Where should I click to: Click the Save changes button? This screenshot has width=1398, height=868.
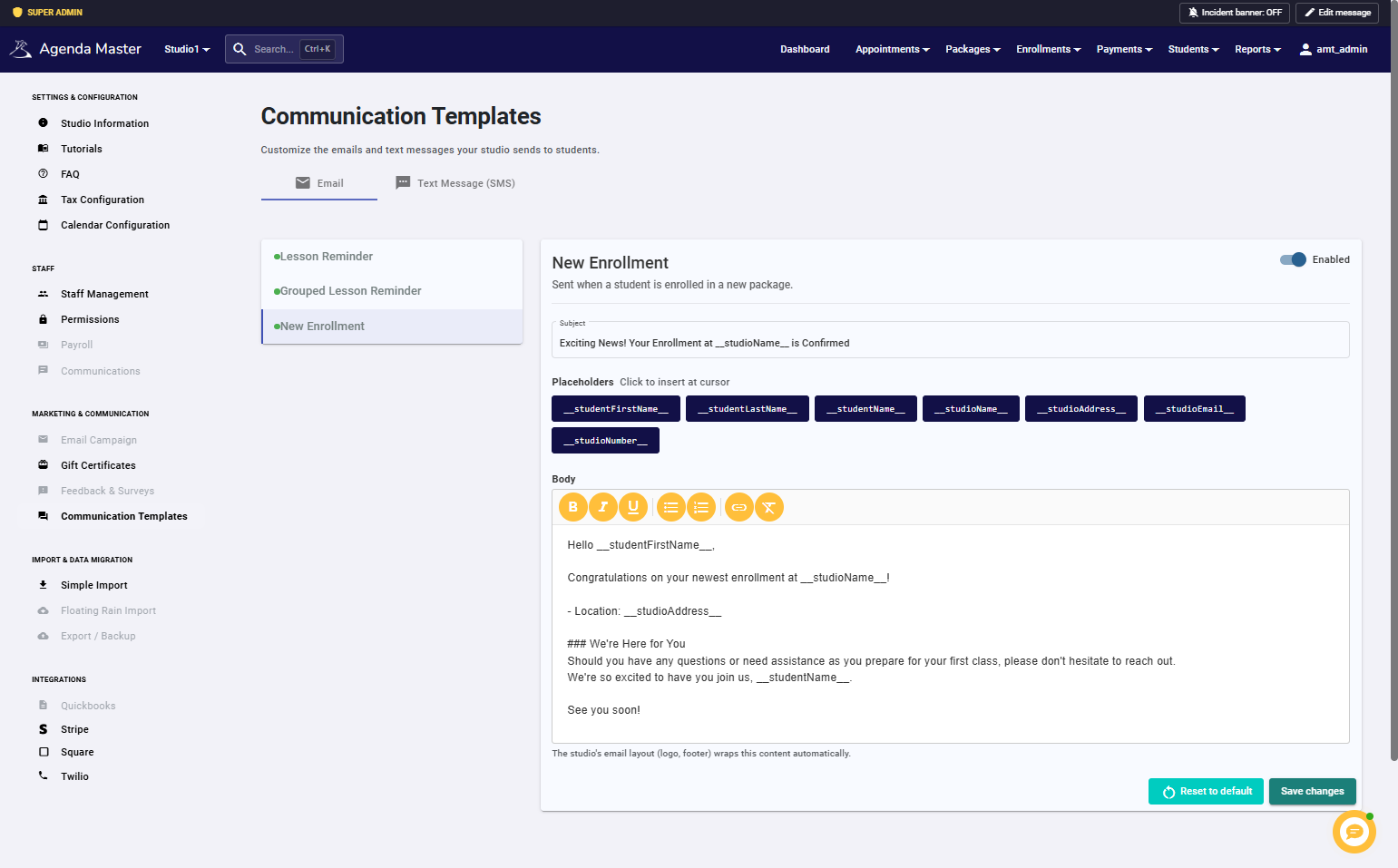coord(1313,791)
